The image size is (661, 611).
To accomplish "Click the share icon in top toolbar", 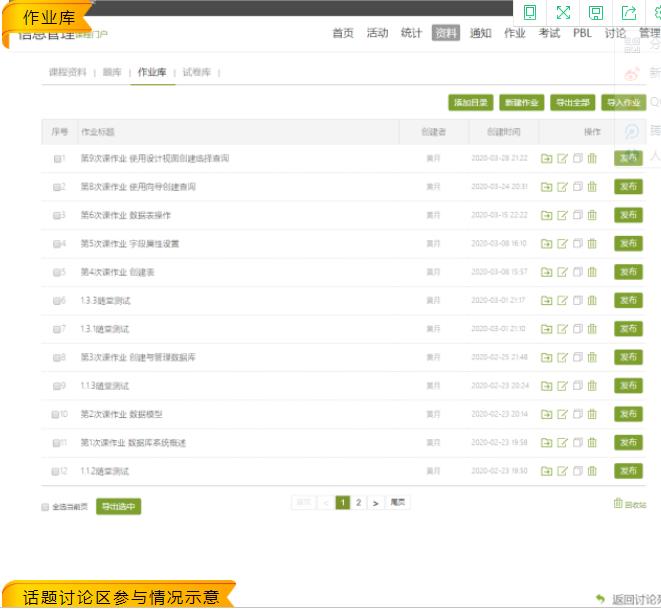I will pyautogui.click(x=629, y=12).
